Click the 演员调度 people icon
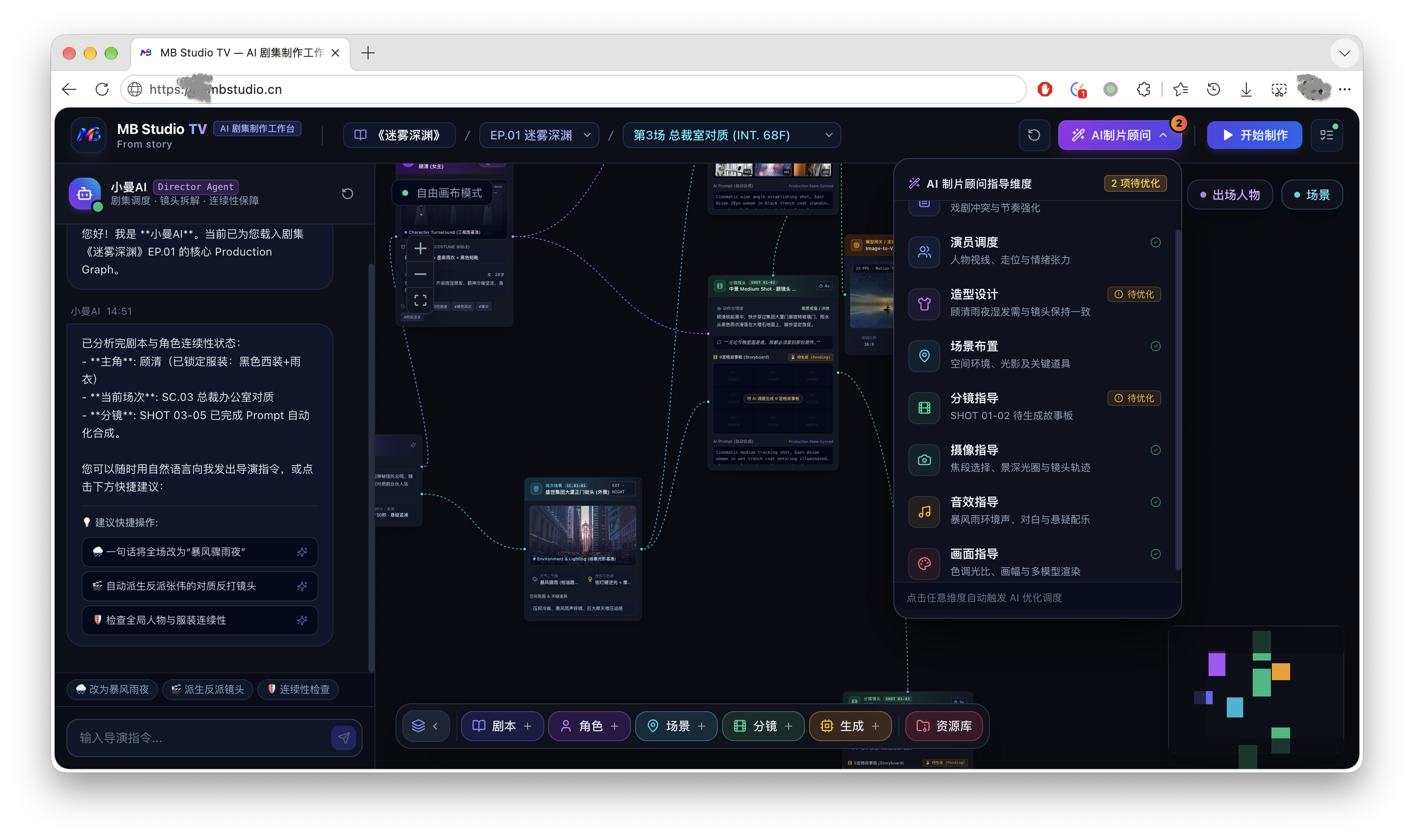This screenshot has height=840, width=1414. tap(924, 252)
